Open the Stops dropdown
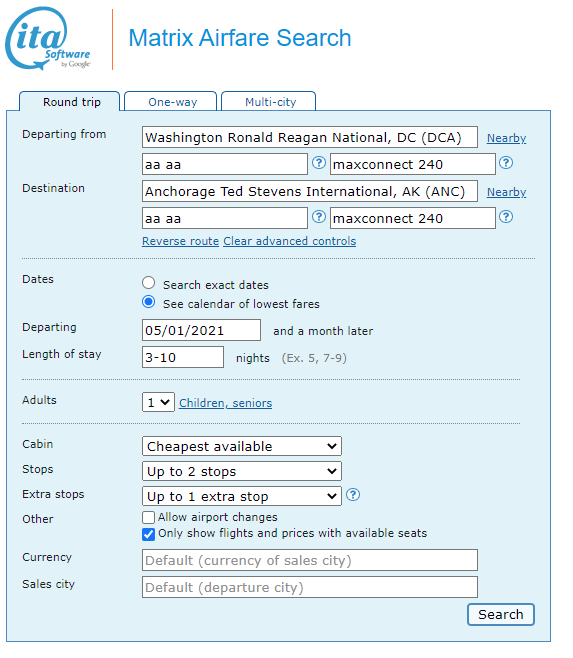Viewport: 573px width, 658px height. tap(242, 471)
